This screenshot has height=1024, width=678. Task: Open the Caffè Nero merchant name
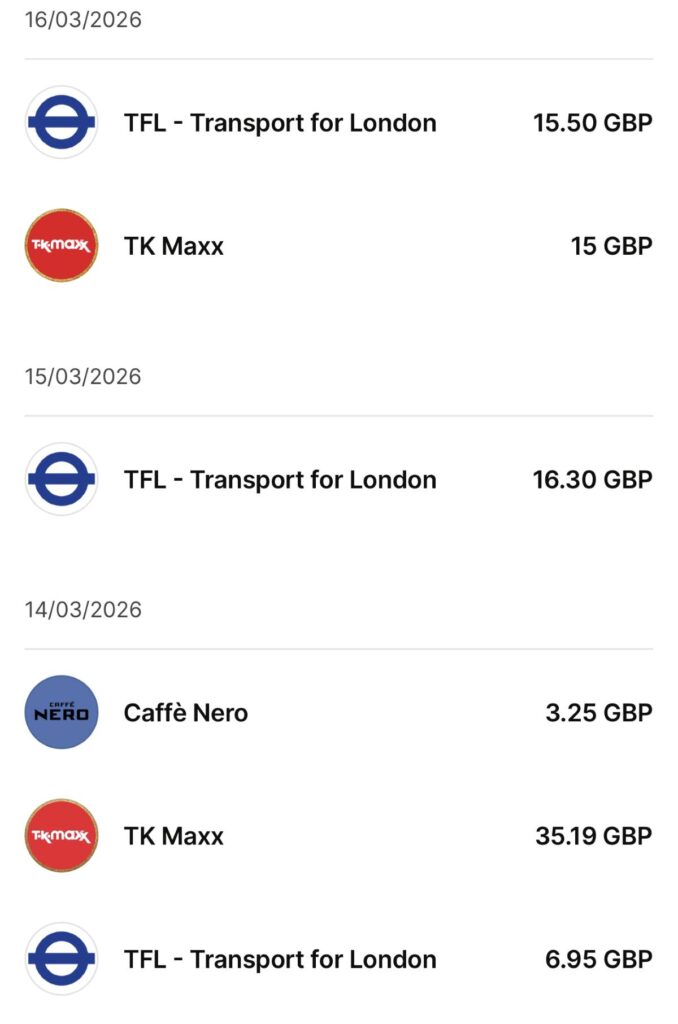pos(186,713)
